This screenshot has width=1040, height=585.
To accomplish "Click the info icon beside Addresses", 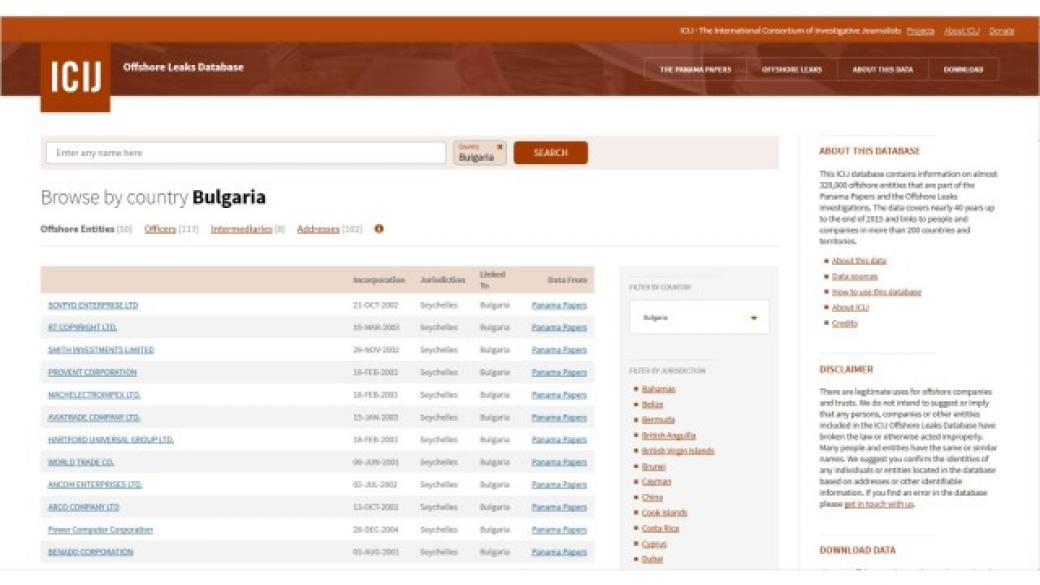I will click(x=379, y=229).
